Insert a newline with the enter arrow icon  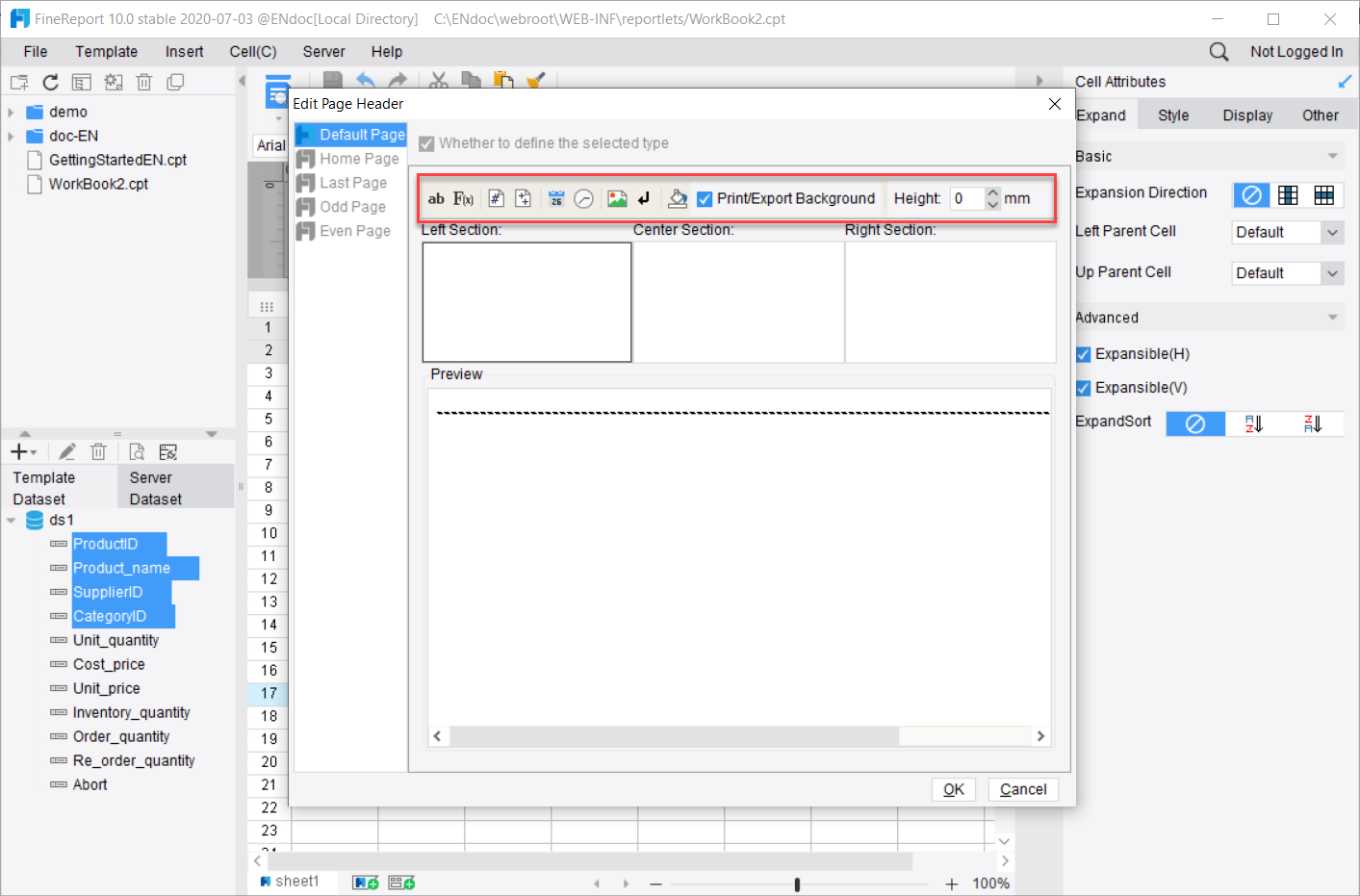click(x=643, y=197)
